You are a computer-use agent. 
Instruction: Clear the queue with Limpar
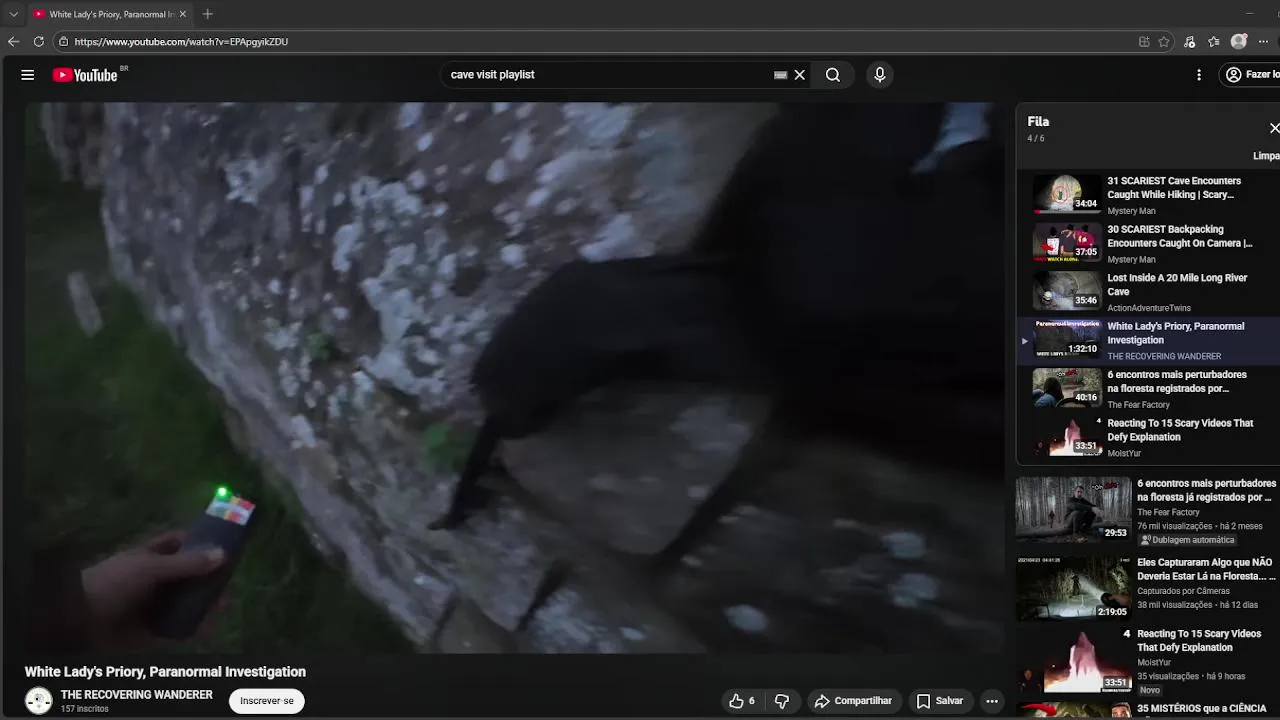pyautogui.click(x=1266, y=156)
